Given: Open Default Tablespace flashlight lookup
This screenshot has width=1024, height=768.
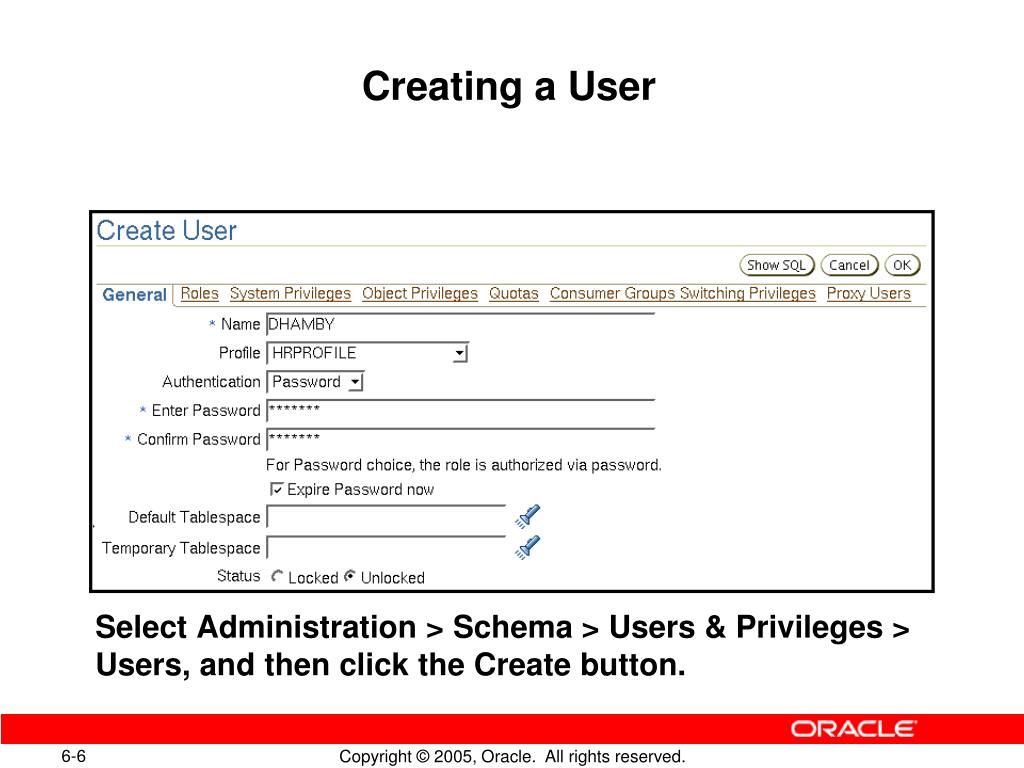Looking at the screenshot, I should (528, 516).
